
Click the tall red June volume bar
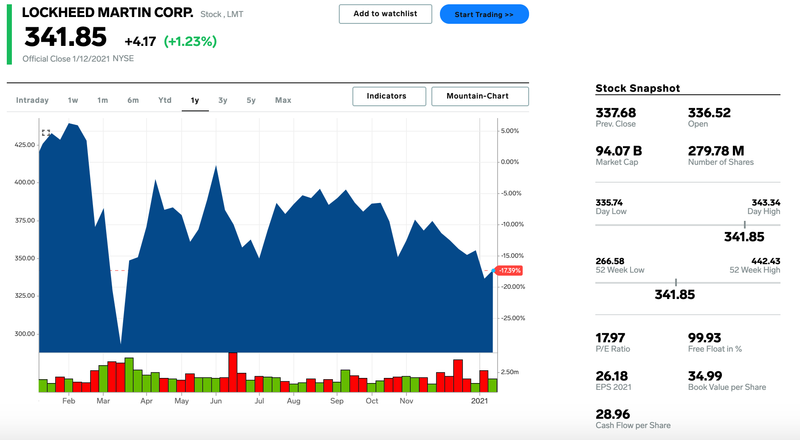pyautogui.click(x=233, y=372)
